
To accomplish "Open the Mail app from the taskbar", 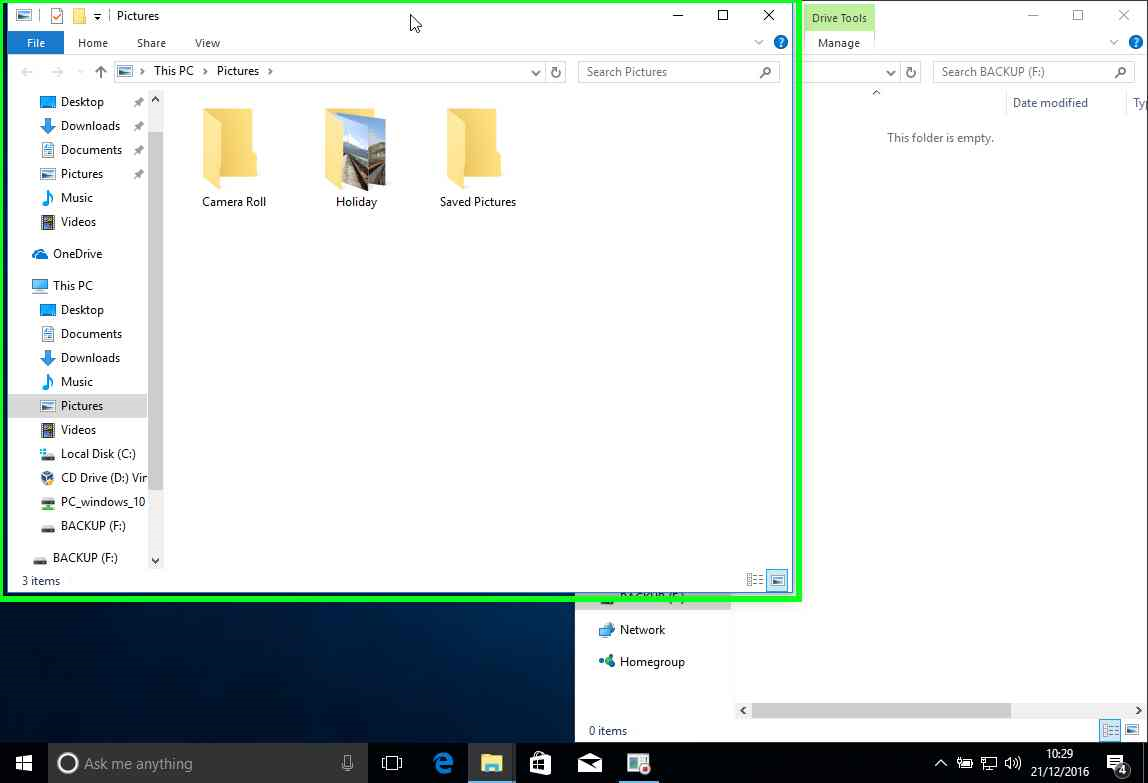I will pos(589,763).
